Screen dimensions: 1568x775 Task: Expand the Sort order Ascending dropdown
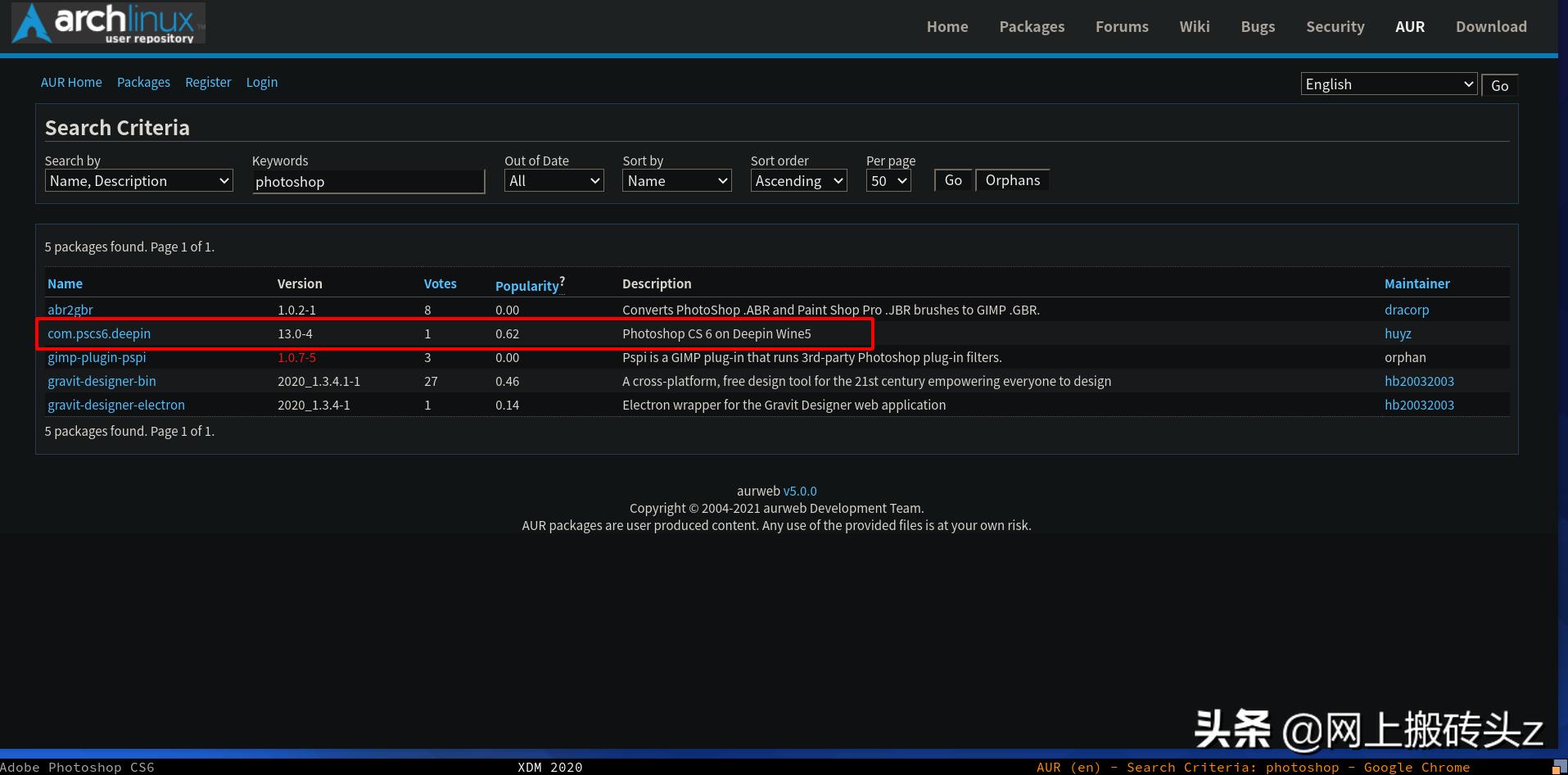(x=799, y=181)
